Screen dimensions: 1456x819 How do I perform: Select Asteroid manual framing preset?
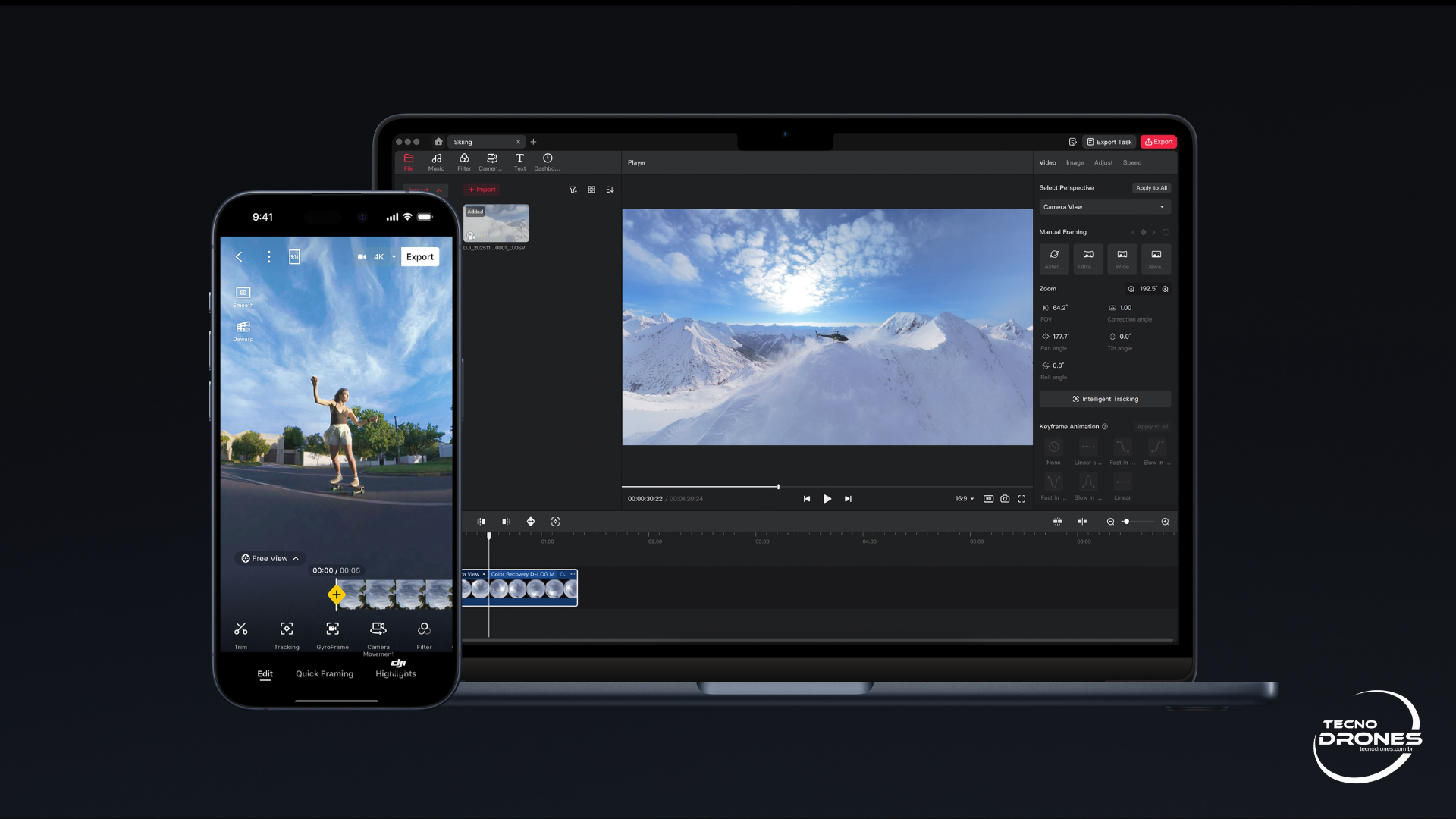(x=1054, y=258)
